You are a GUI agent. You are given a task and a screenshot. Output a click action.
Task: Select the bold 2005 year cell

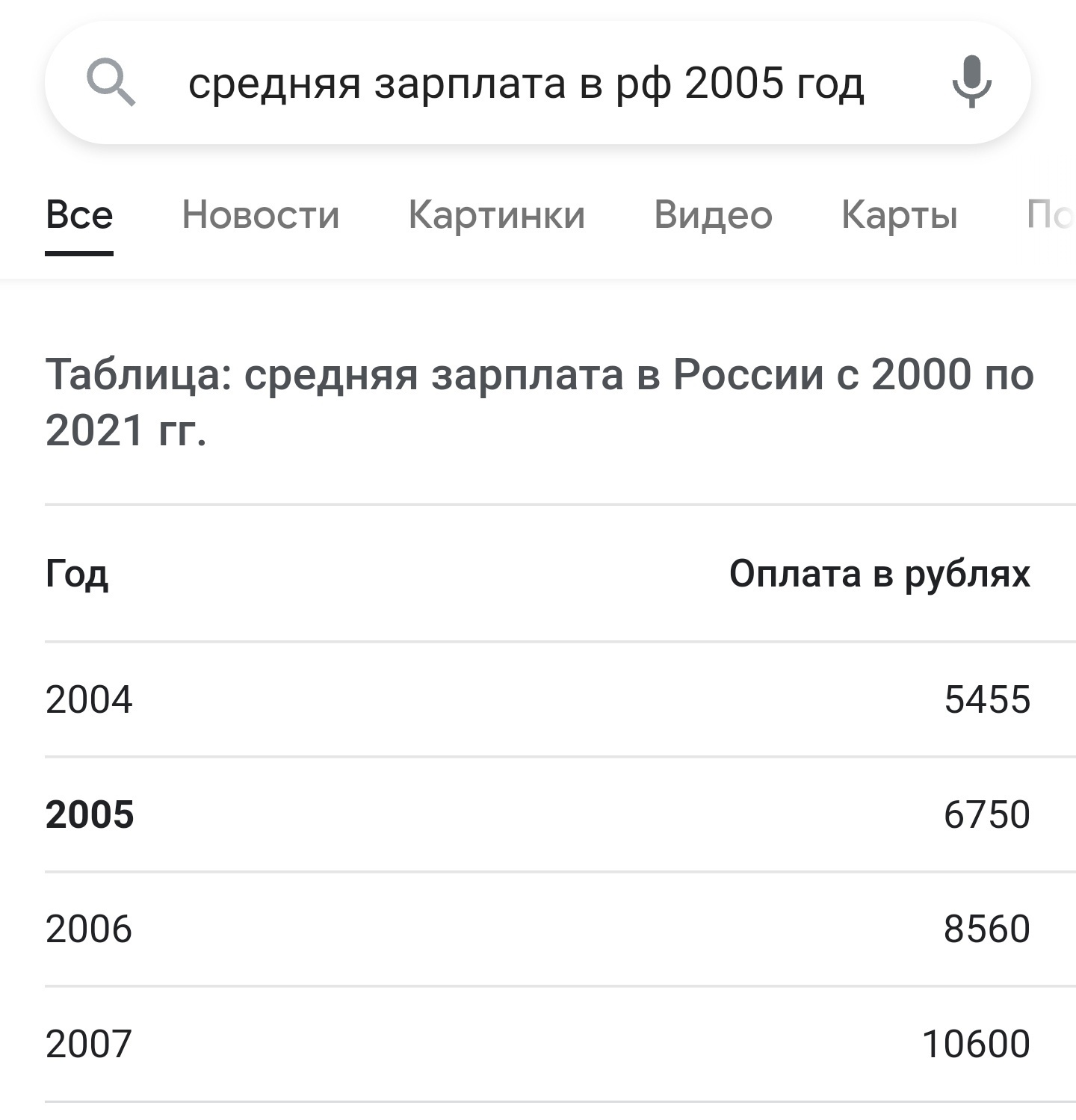(x=90, y=814)
